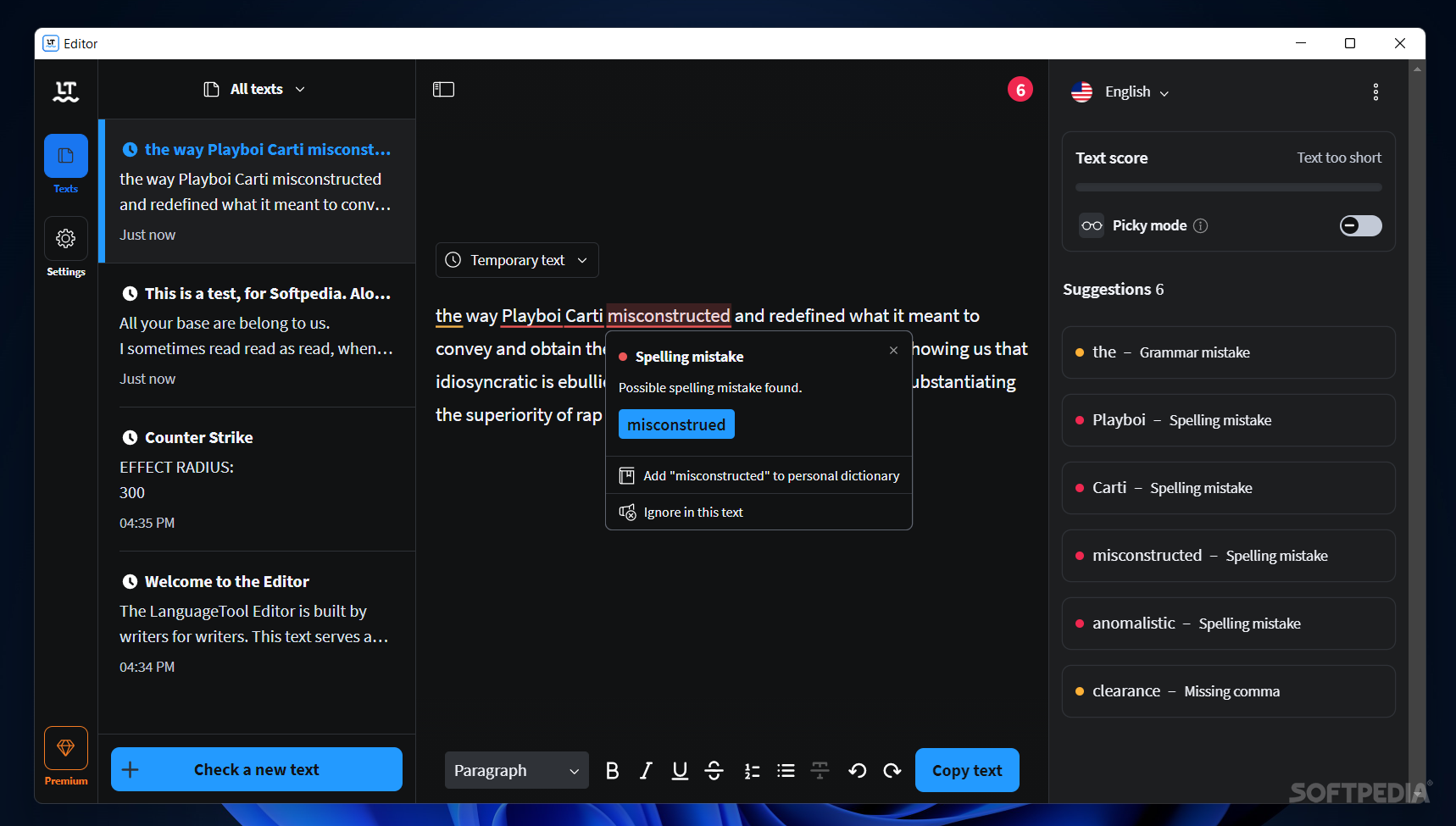
Task: Apply the 'misconstrued' suggestion
Action: (676, 424)
